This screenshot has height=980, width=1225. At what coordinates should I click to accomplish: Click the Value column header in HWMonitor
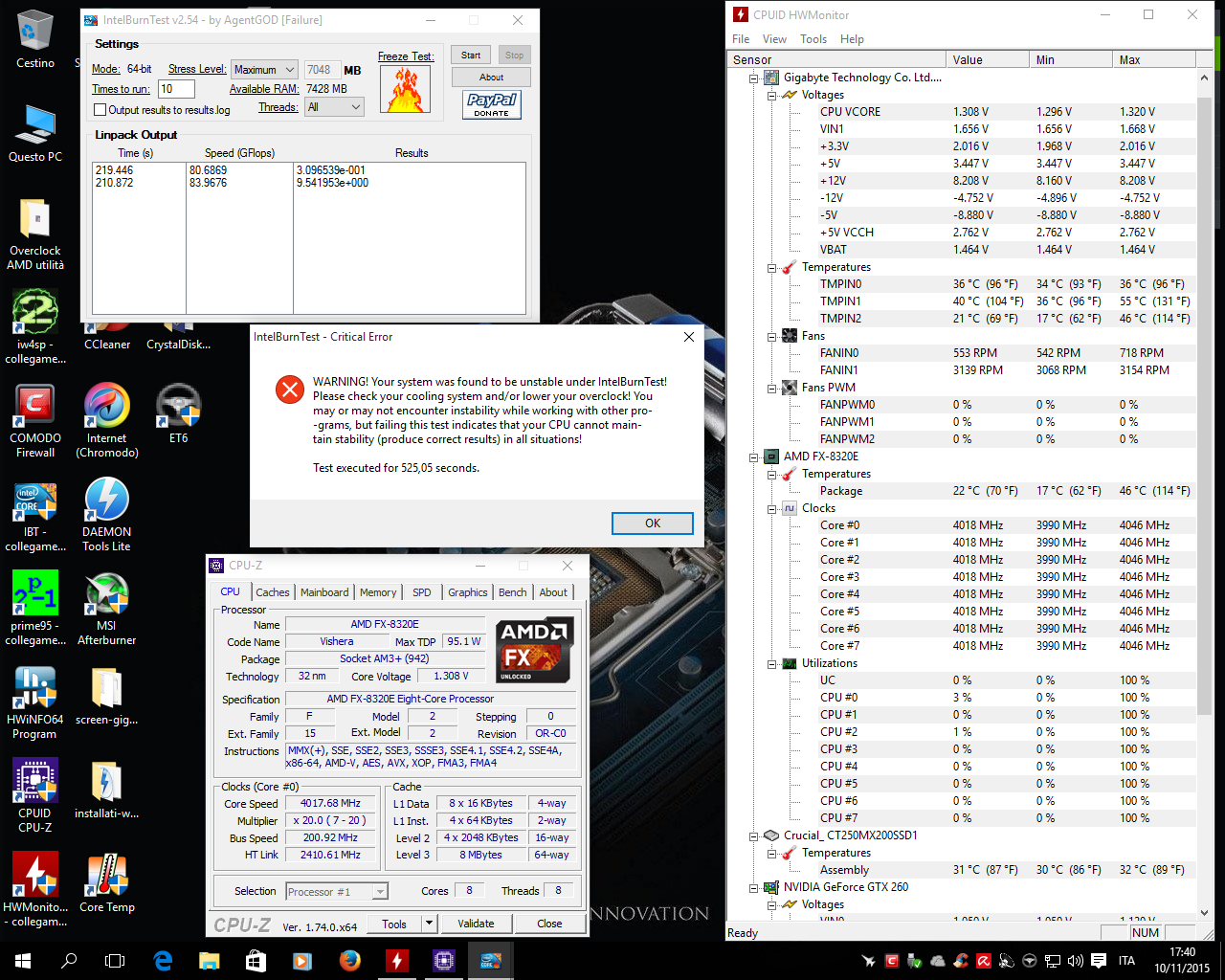coord(988,59)
